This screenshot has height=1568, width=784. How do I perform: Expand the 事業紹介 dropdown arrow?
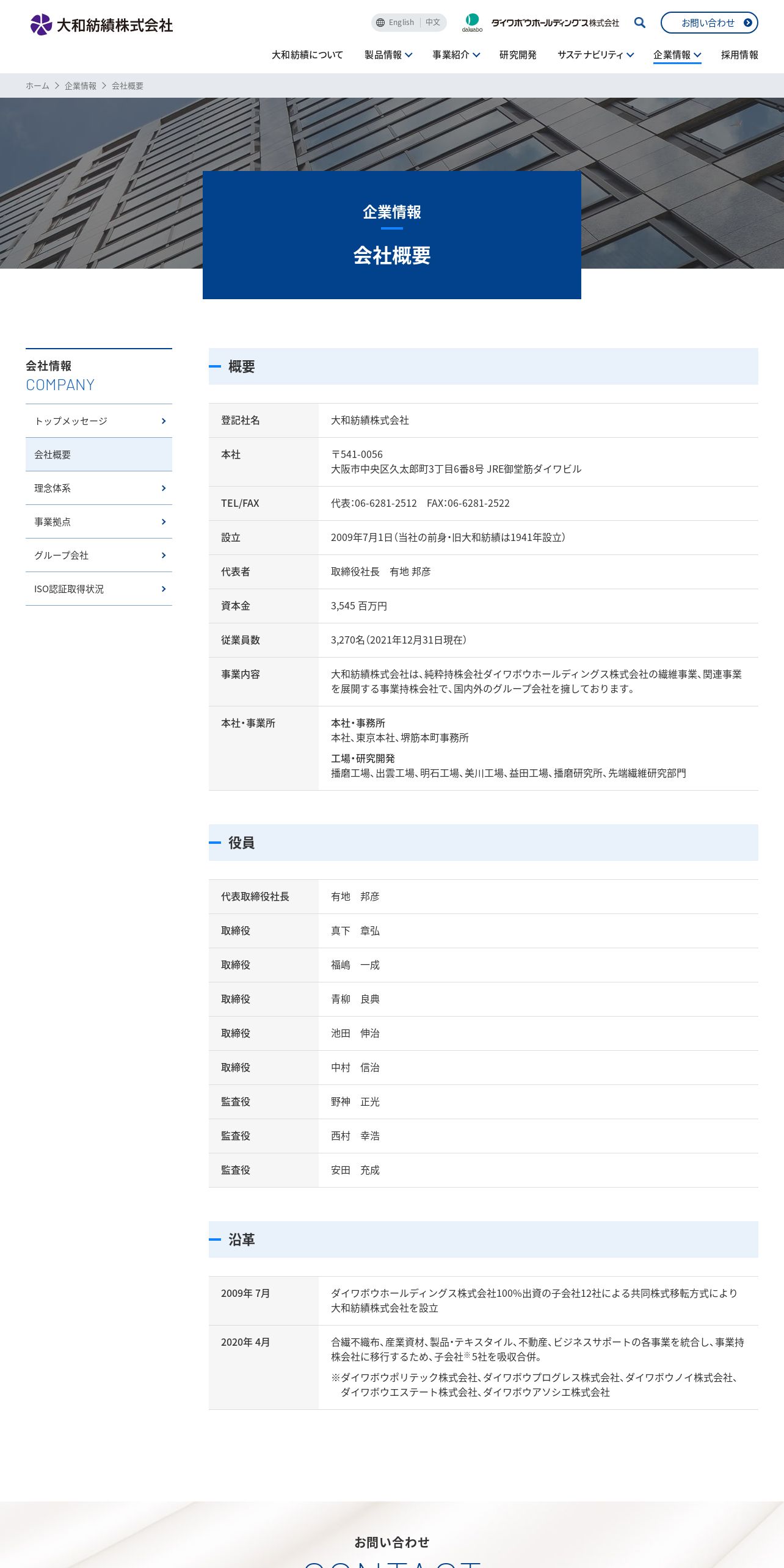[x=476, y=55]
